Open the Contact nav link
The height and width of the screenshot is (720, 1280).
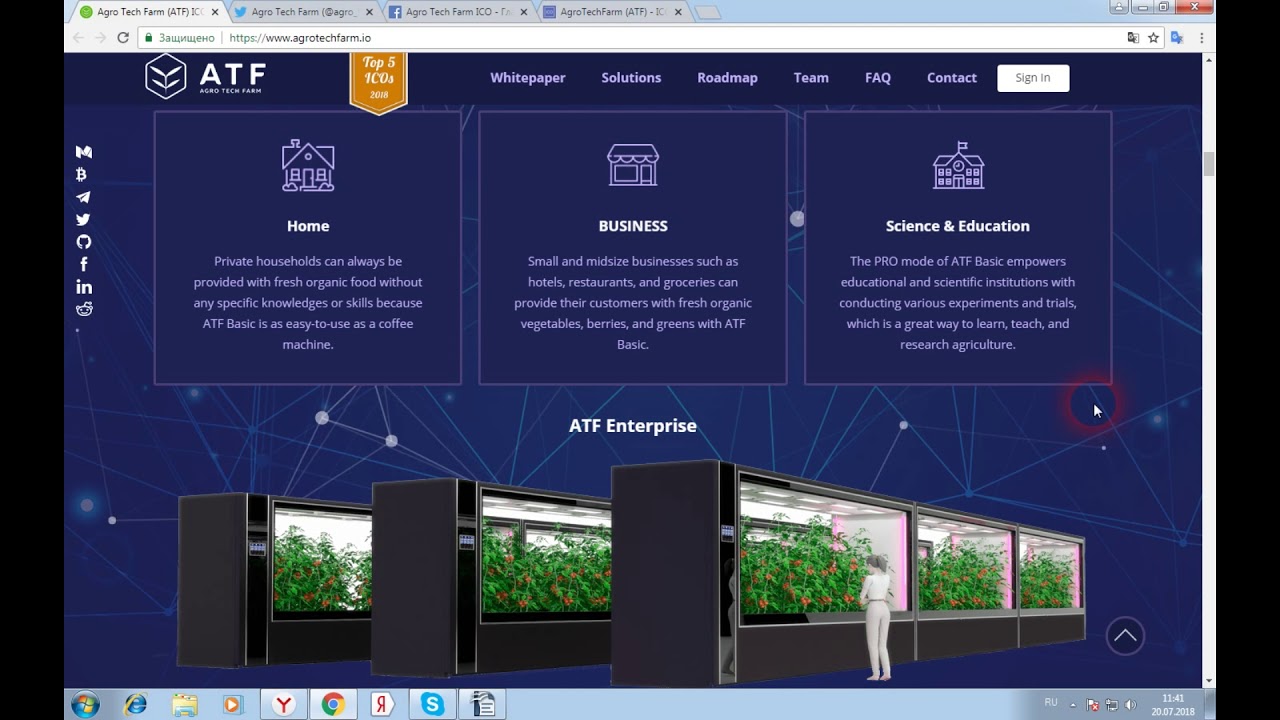click(952, 78)
